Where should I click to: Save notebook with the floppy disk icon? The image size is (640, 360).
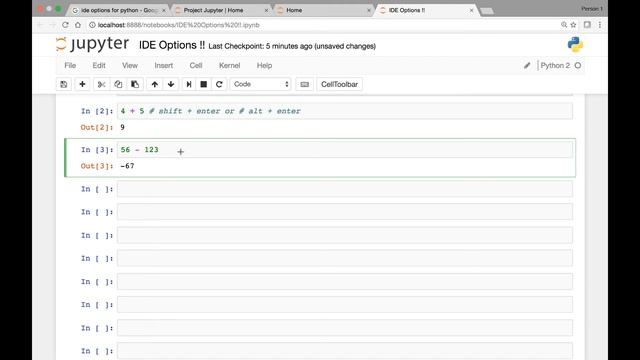(x=64, y=84)
